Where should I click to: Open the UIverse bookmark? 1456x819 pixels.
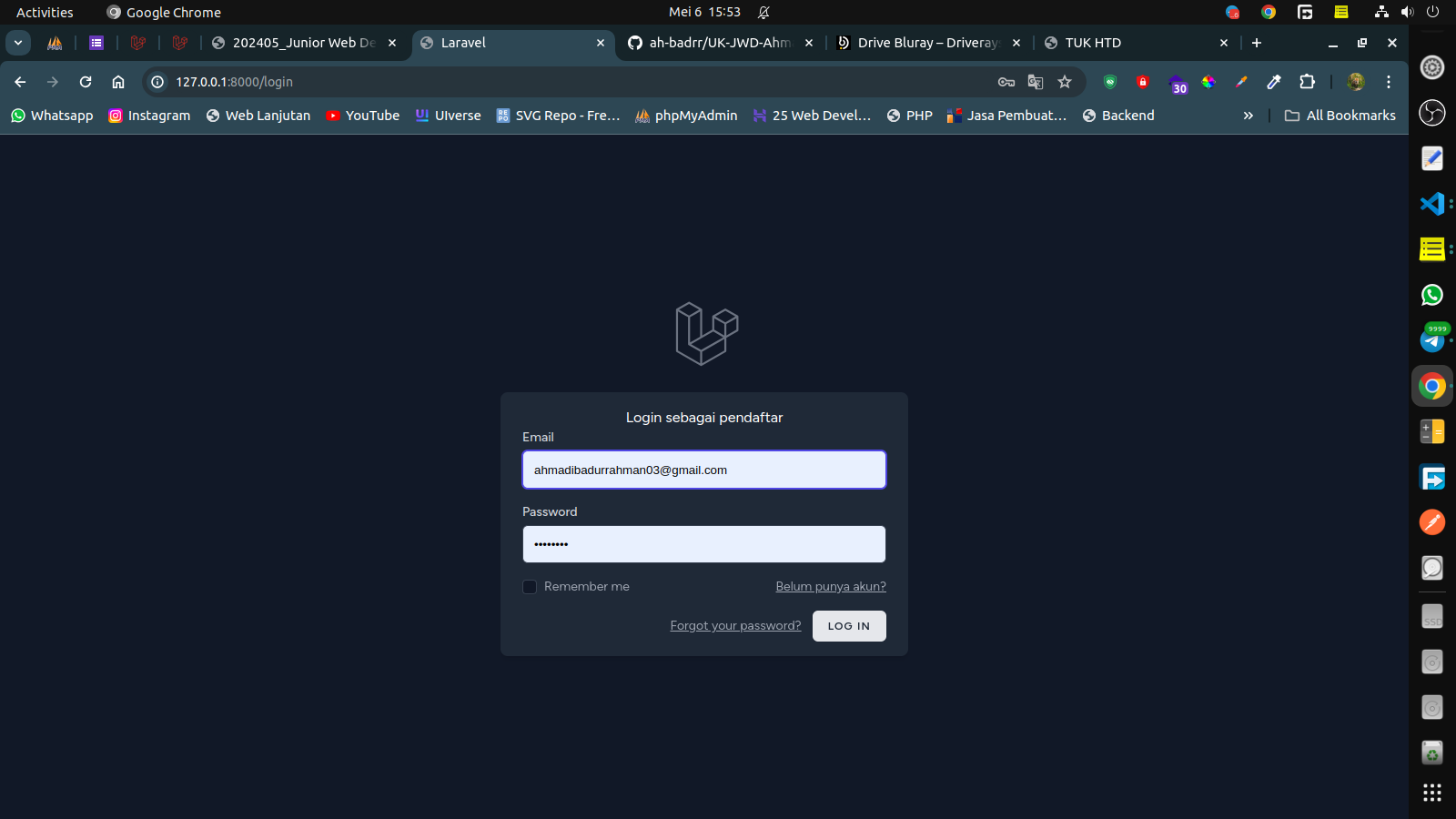pos(448,116)
